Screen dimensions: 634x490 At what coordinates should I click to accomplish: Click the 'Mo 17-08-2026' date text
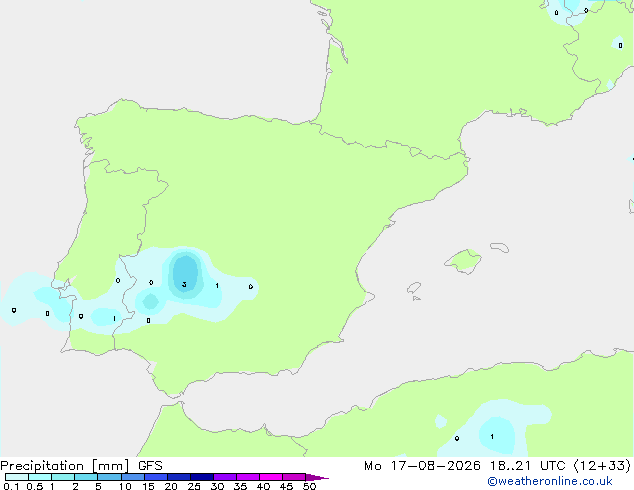pos(422,466)
